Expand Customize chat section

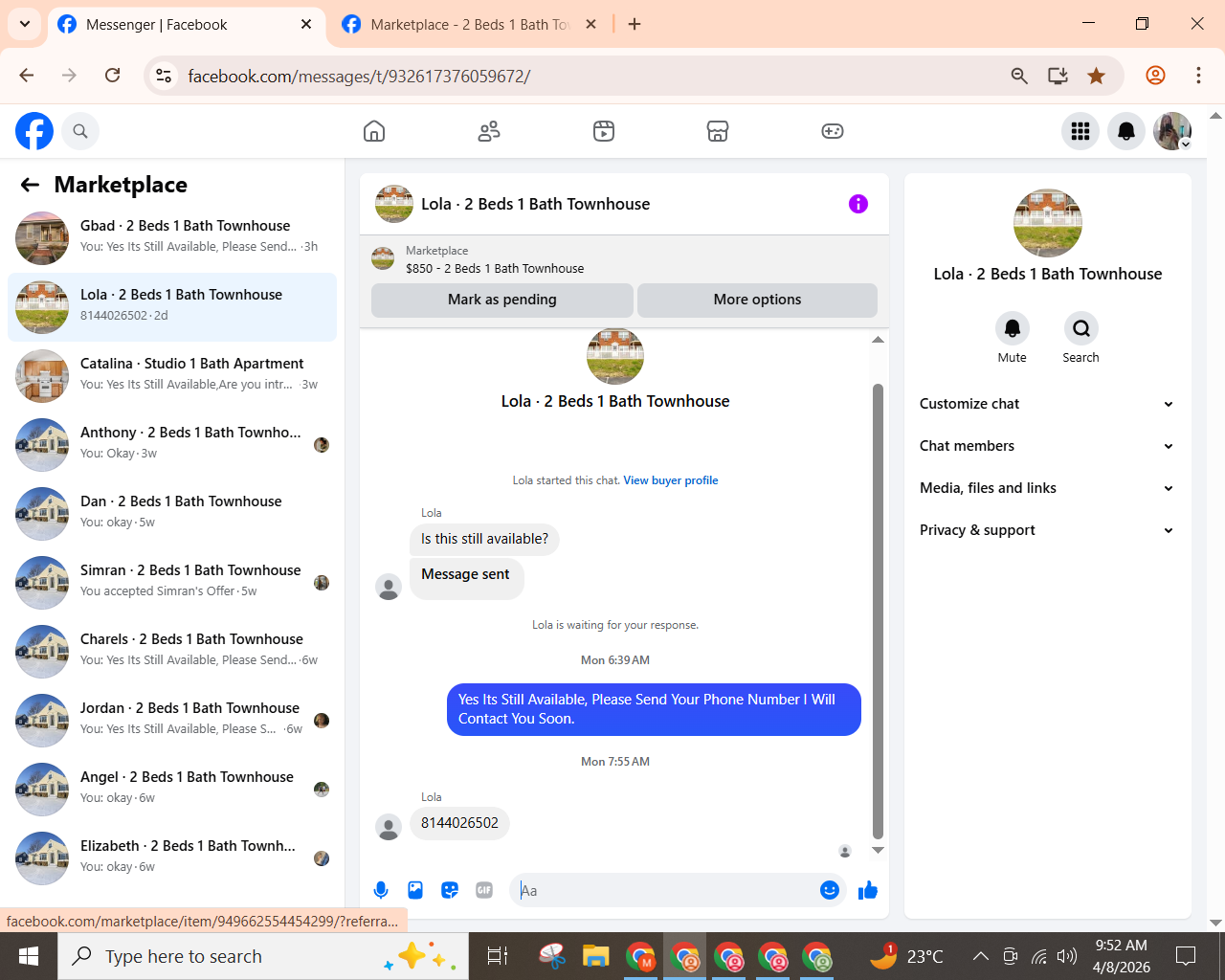1047,404
